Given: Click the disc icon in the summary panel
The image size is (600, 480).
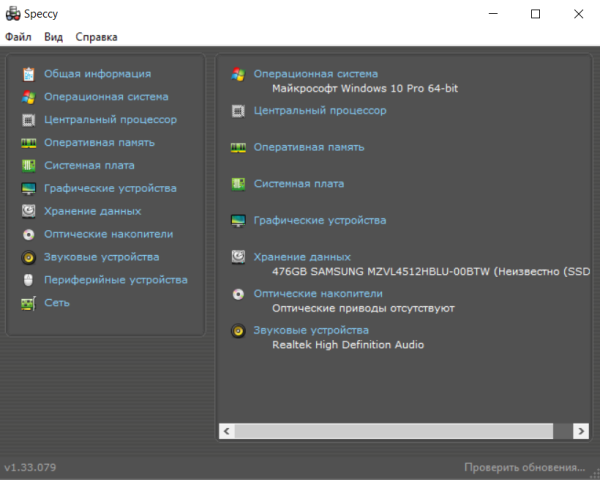Looking at the screenshot, I should (238, 294).
